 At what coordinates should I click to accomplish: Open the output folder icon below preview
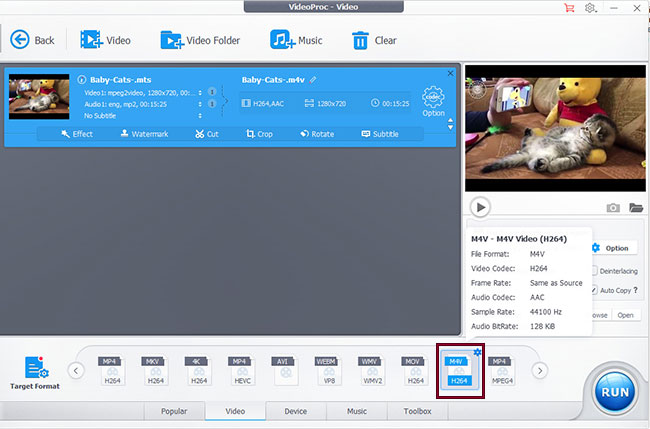click(x=634, y=208)
